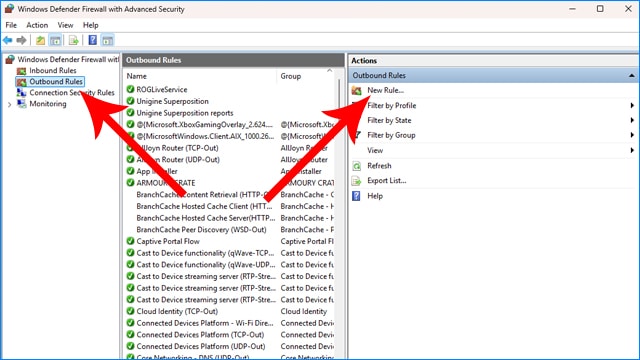640x360 pixels.
Task: Click Export List... in the Actions pane
Action: pos(387,181)
